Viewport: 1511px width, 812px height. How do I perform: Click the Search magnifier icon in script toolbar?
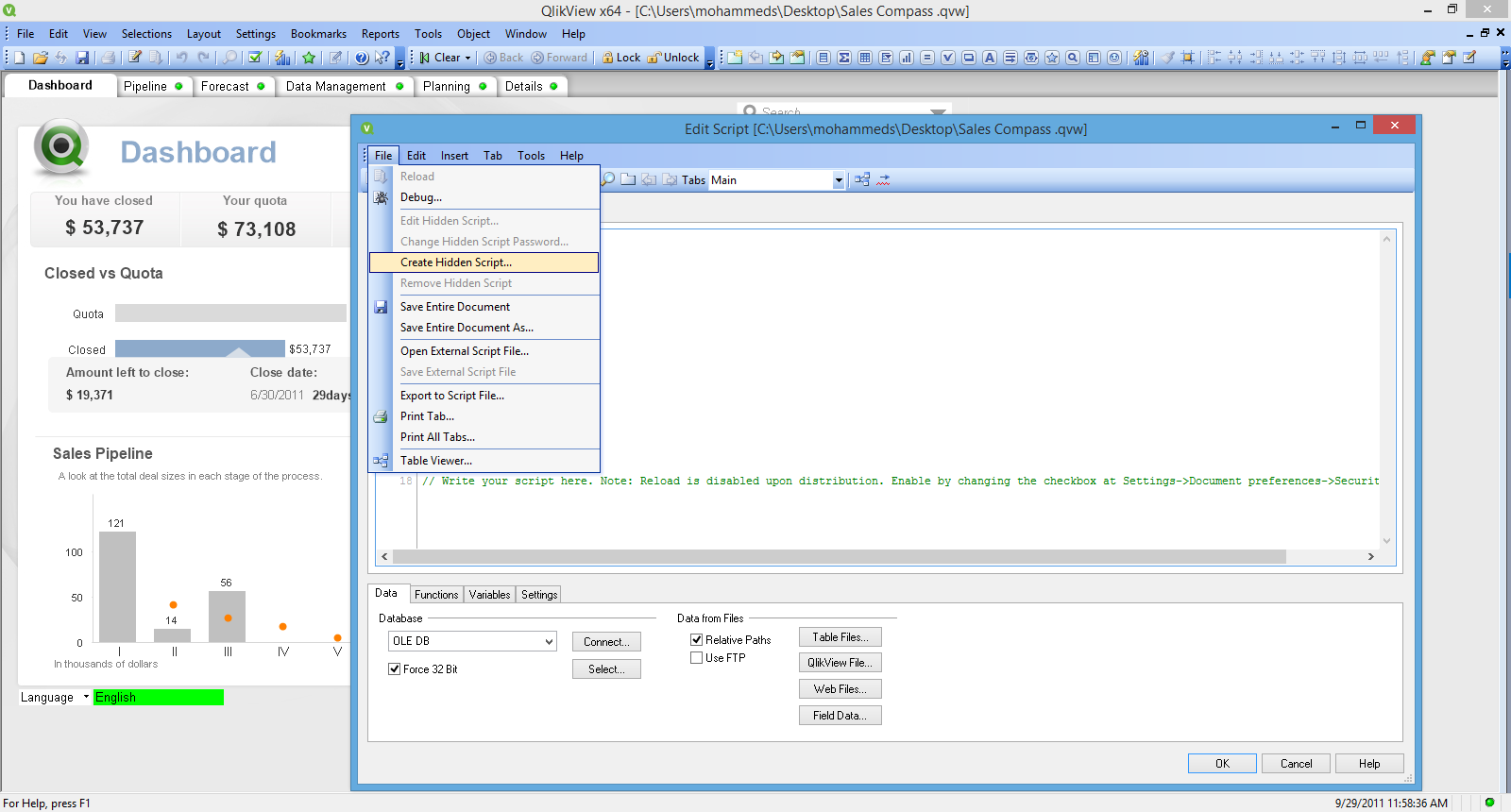[x=608, y=179]
